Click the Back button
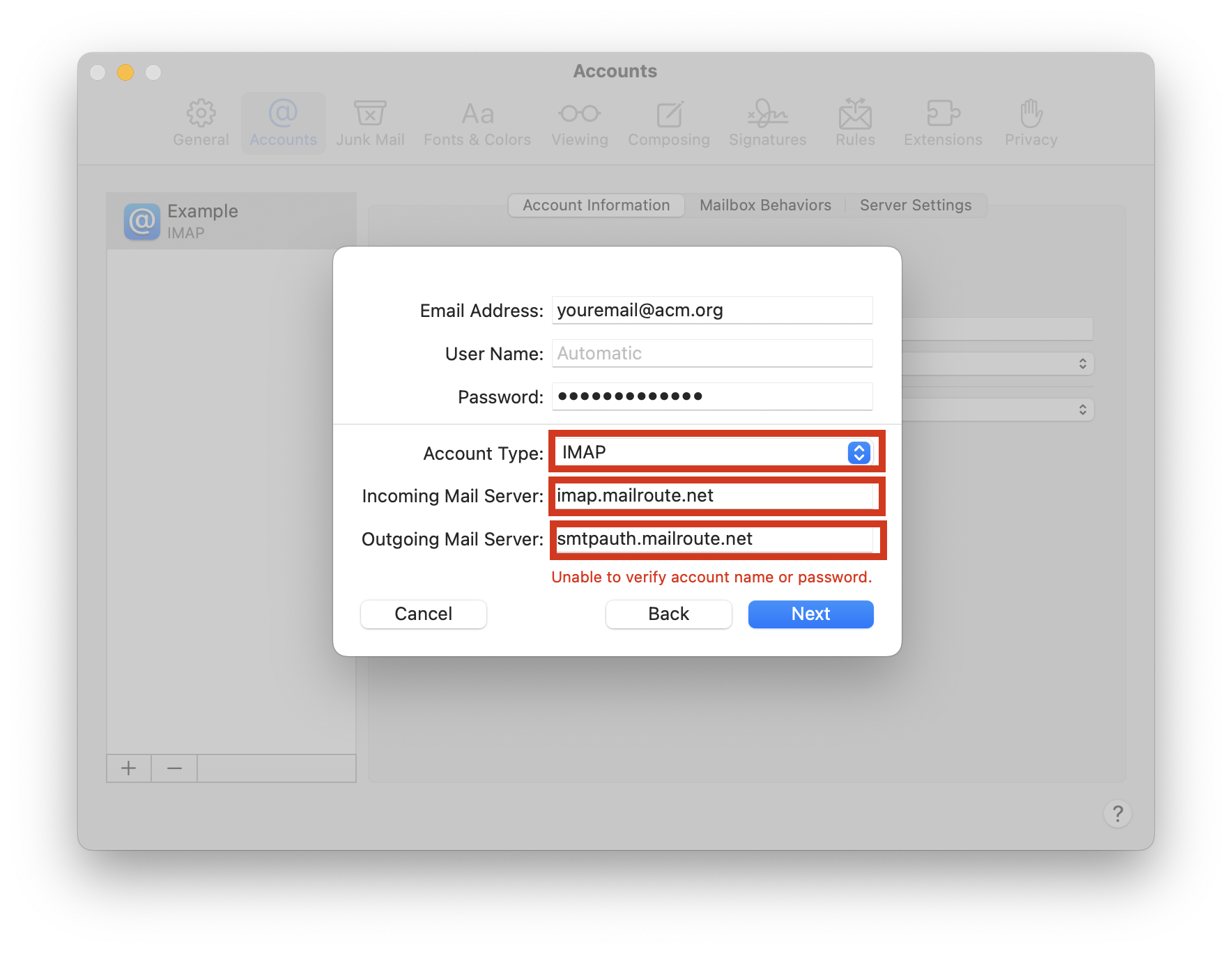This screenshot has height=953, width=1232. (669, 614)
